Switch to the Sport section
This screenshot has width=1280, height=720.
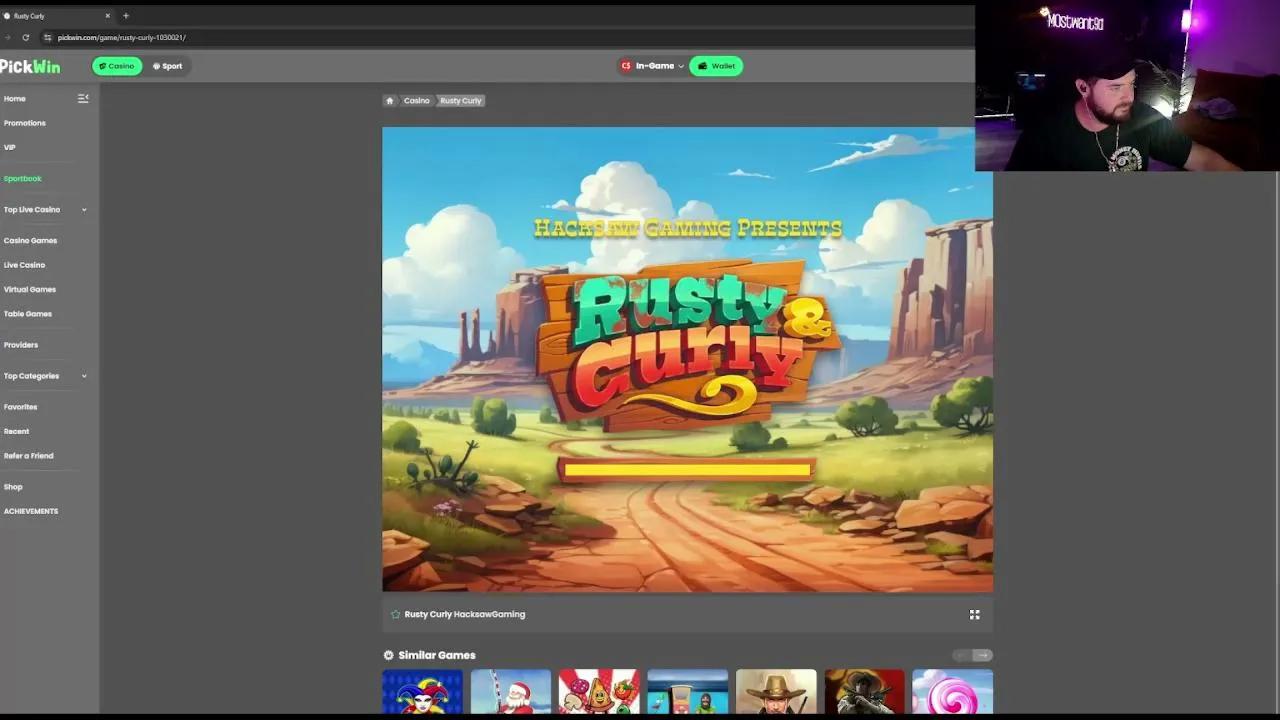coord(167,66)
